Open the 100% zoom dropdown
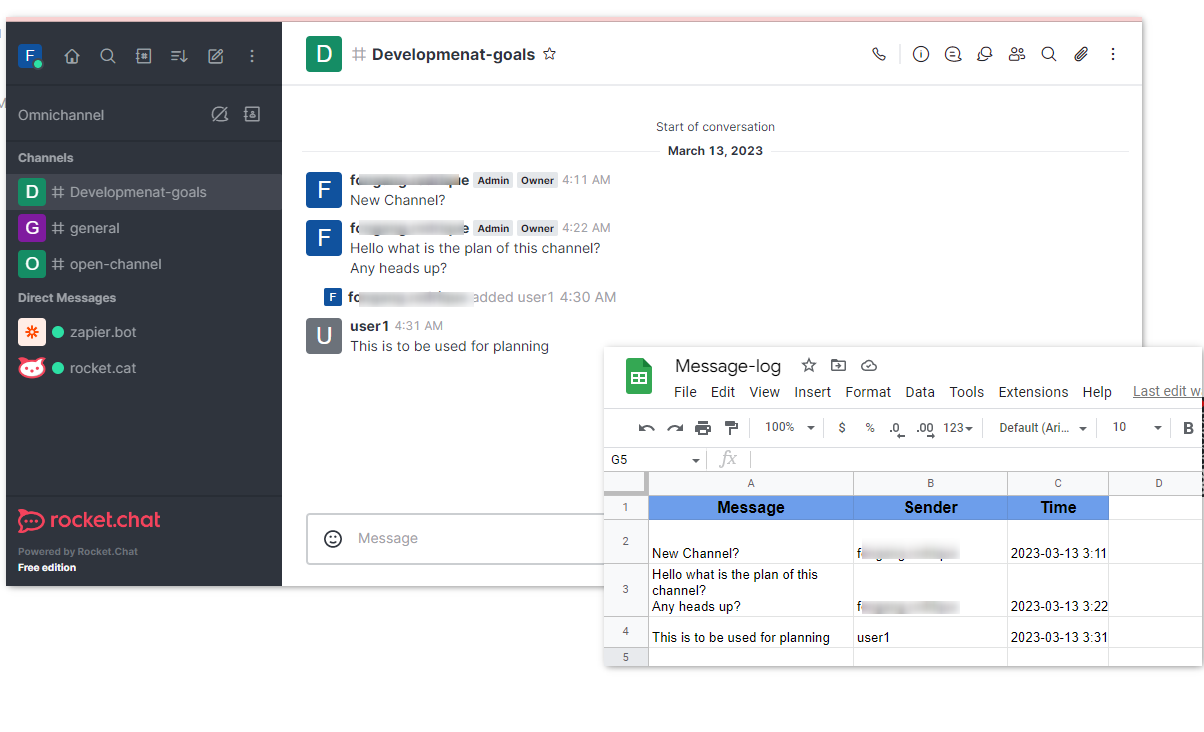 [789, 428]
